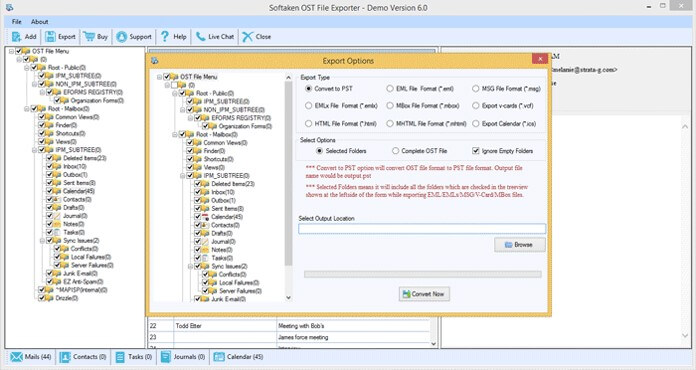Collapse Root - Mailbox in dialog tree
This screenshot has width=696, height=370.
174,134
